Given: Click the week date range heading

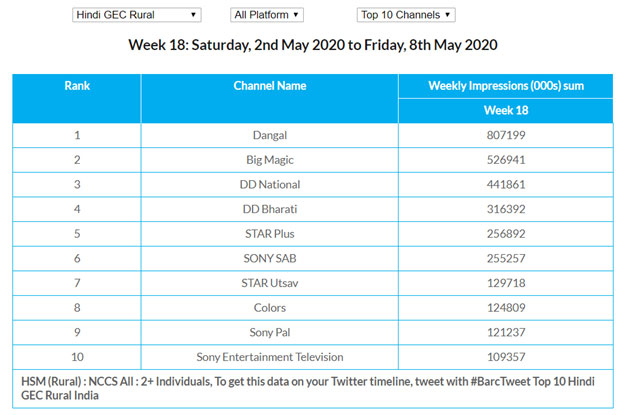Looking at the screenshot, I should [312, 46].
